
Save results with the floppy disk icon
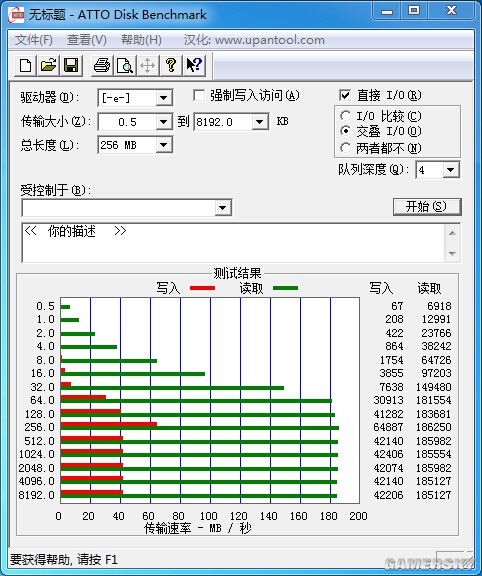[x=71, y=66]
